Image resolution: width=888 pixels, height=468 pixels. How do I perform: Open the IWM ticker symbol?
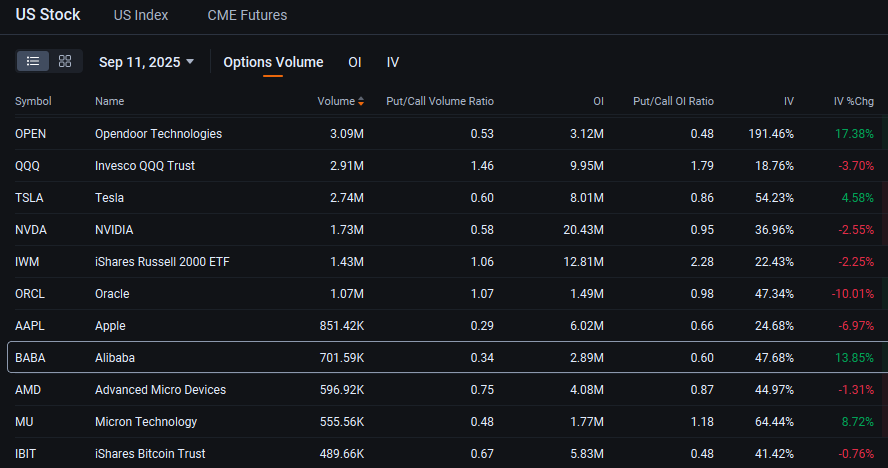pyautogui.click(x=27, y=262)
